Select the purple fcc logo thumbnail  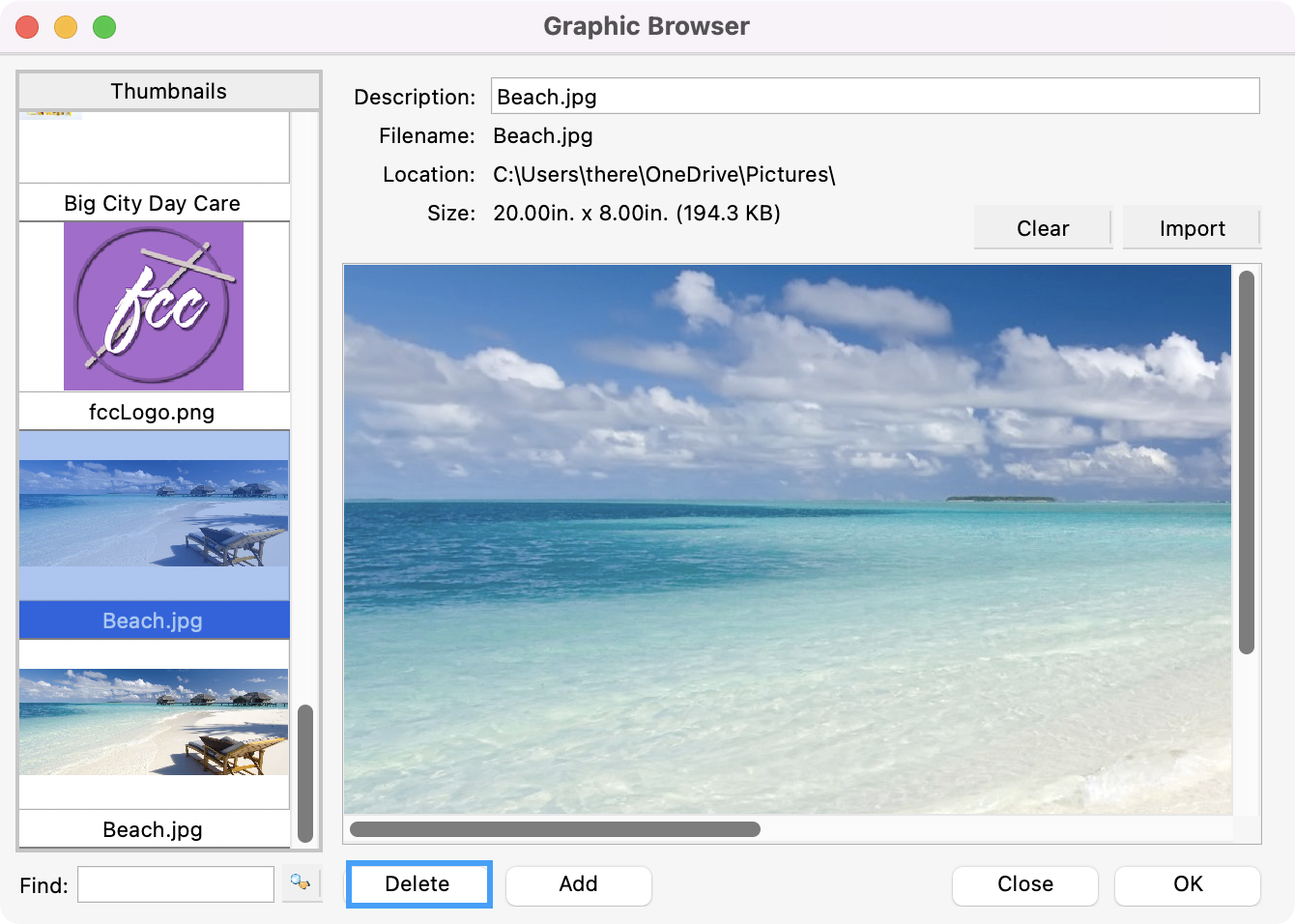tap(154, 306)
